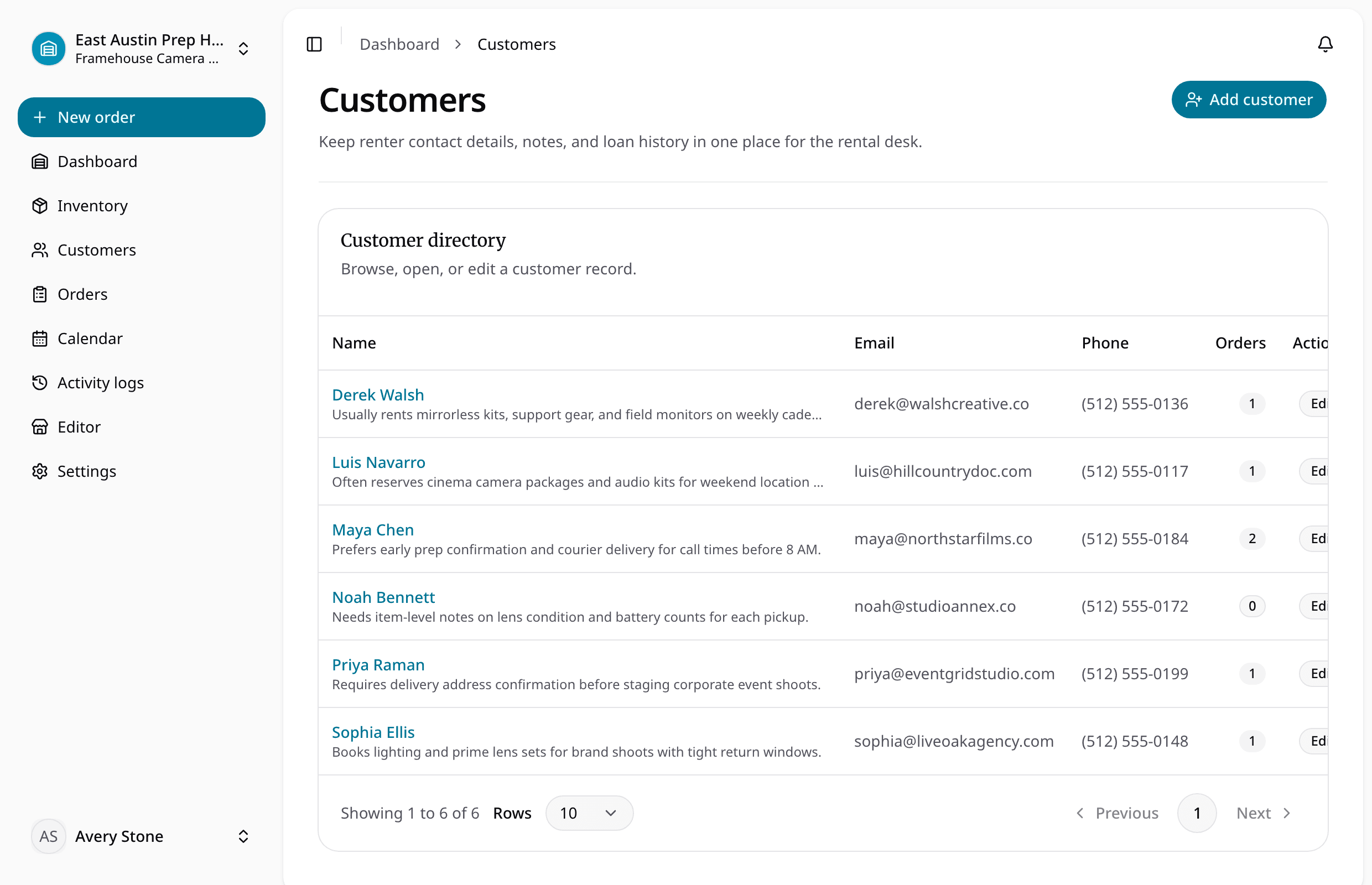
Task: Click the Settings gear icon
Action: click(x=40, y=471)
